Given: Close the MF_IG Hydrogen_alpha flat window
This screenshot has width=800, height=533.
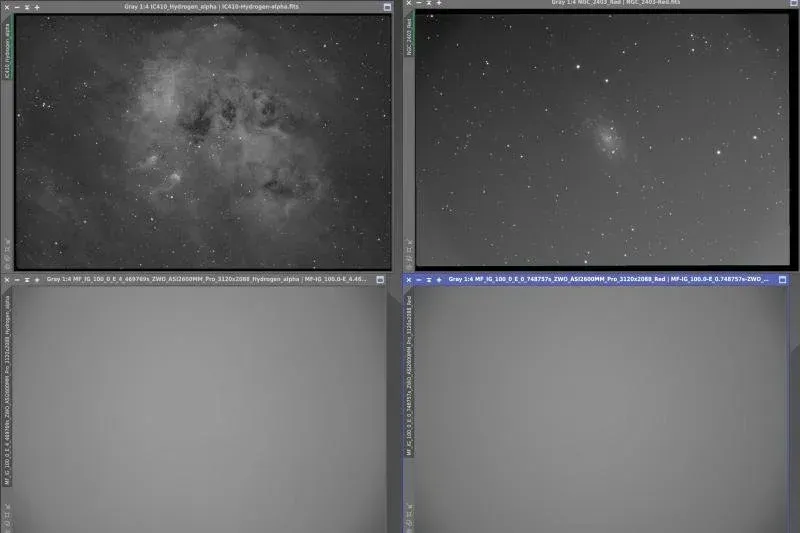Looking at the screenshot, I should 7,280.
